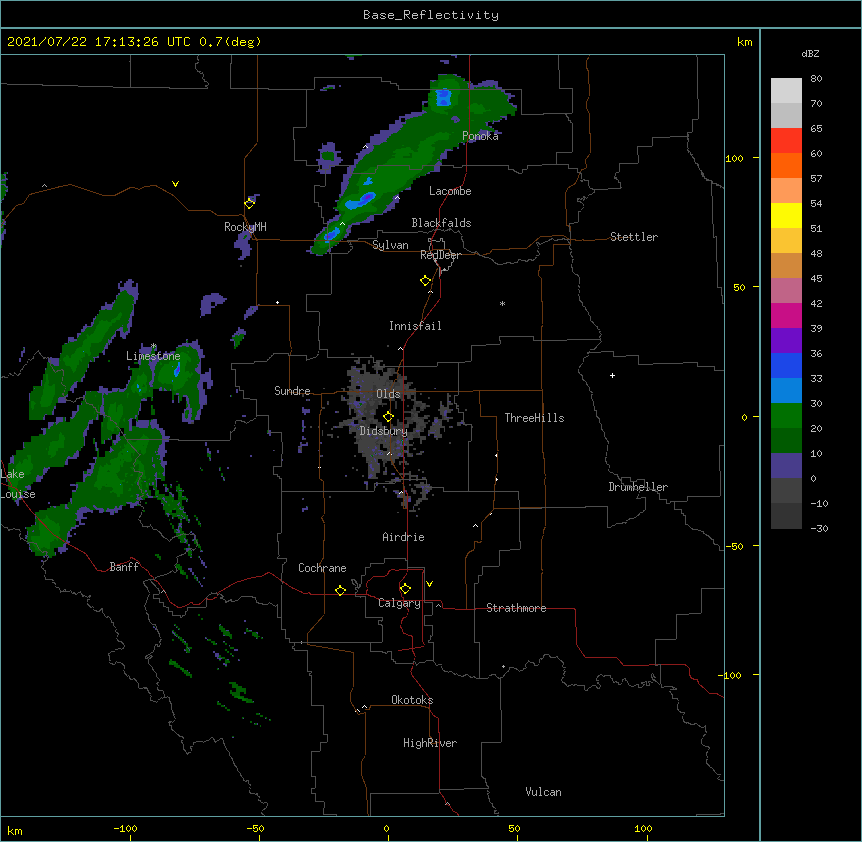Click the white 70 dBZ color swatch

coord(786,91)
